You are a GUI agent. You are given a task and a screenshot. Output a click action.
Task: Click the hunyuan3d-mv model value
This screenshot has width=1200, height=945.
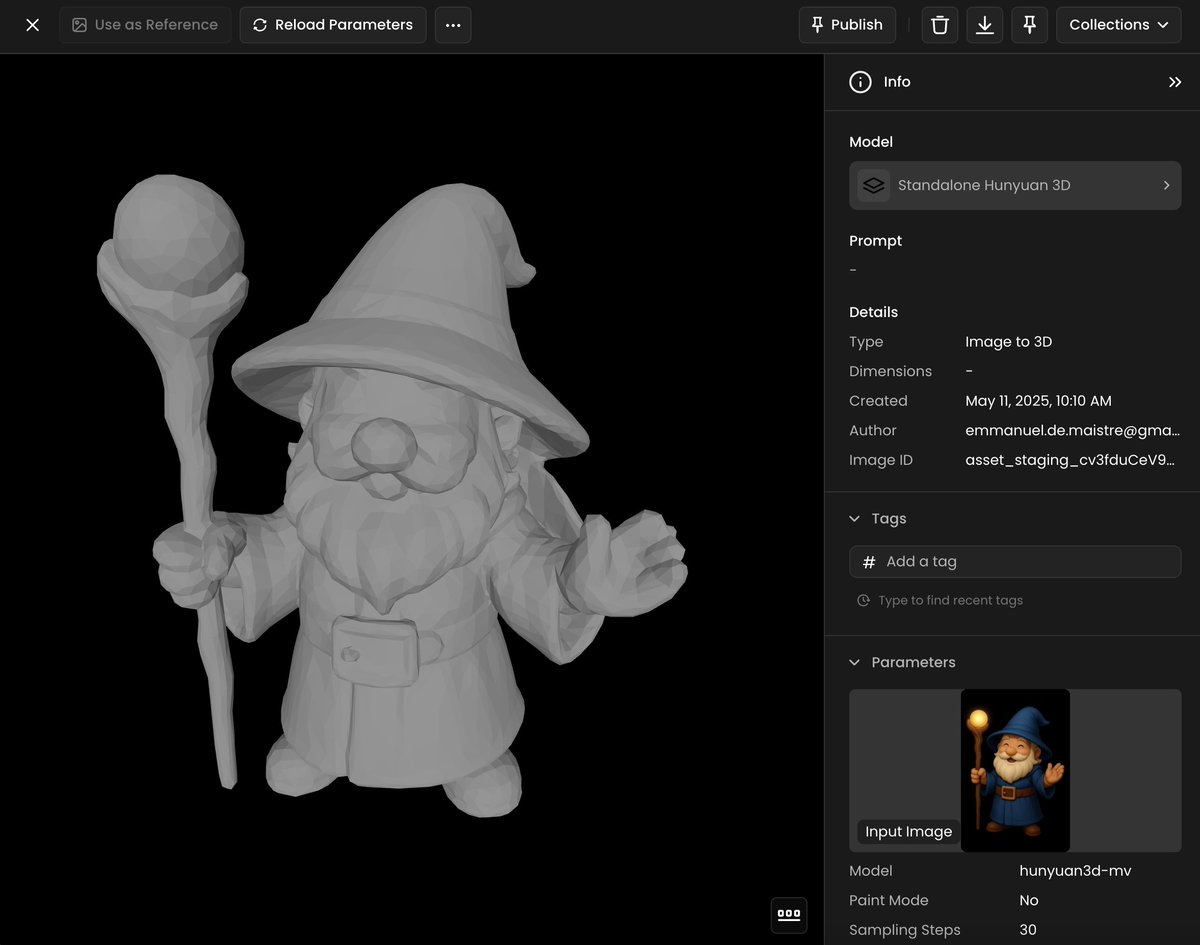(x=1075, y=871)
